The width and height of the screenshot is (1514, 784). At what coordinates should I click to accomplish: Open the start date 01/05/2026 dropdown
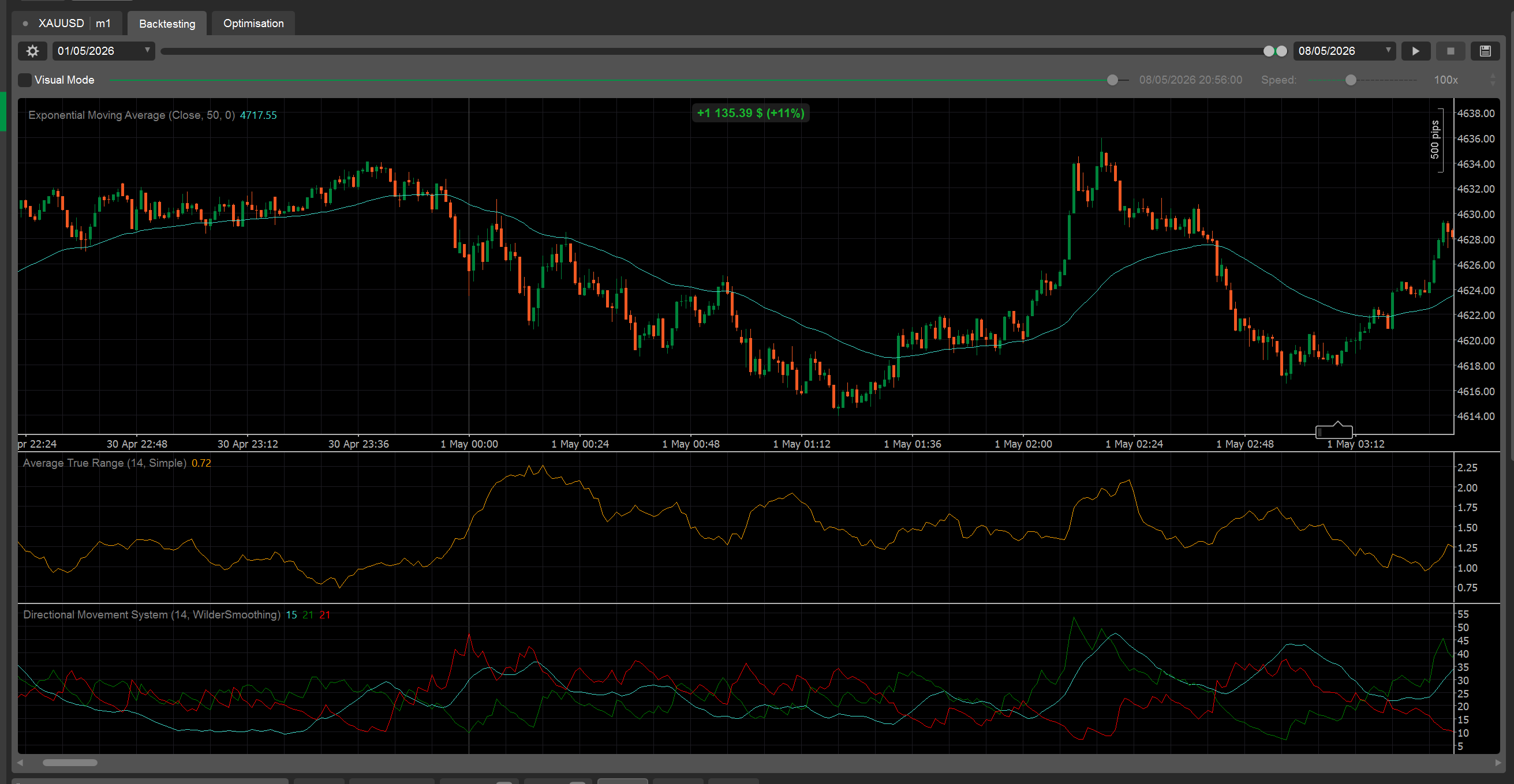pyautogui.click(x=103, y=51)
